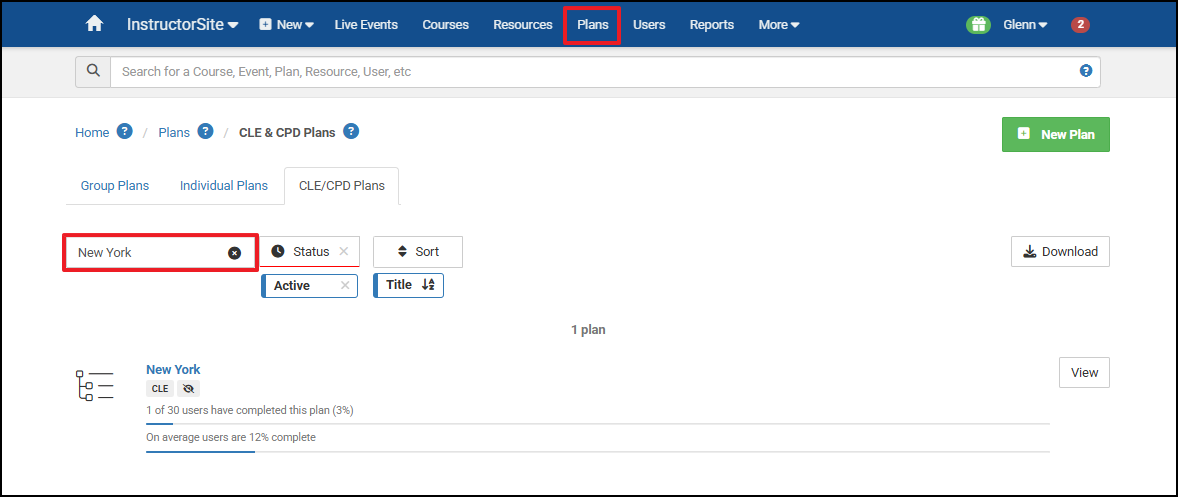This screenshot has width=1178, height=497.
Task: Open Resources in the navigation bar
Action: click(523, 25)
